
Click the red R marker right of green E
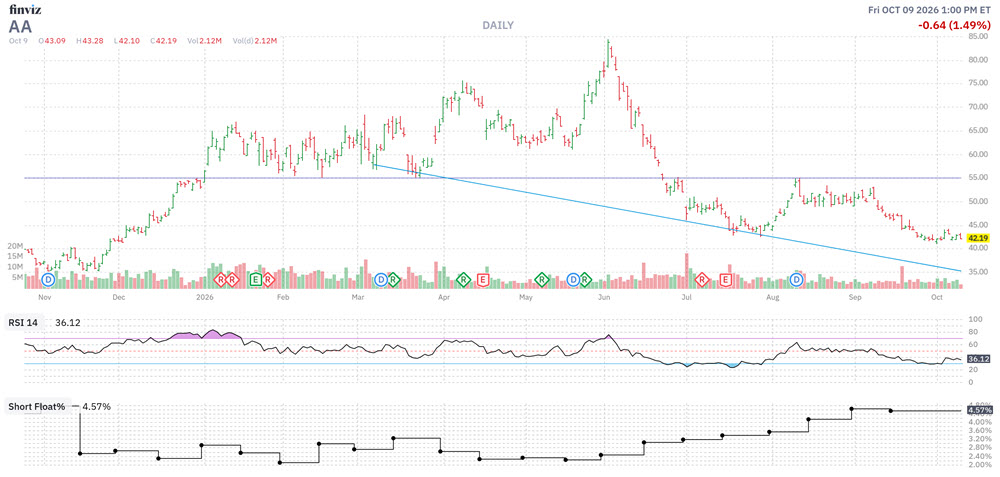pyautogui.click(x=268, y=279)
